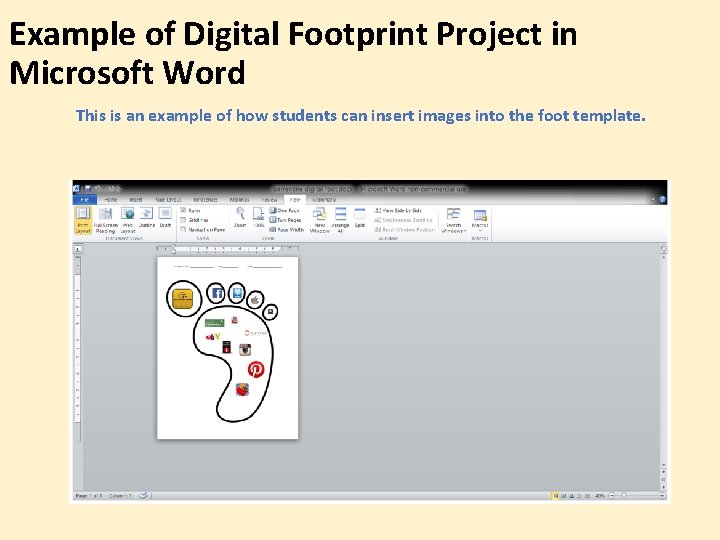720x540 pixels.
Task: Click the zoom in plus button
Action: click(662, 496)
